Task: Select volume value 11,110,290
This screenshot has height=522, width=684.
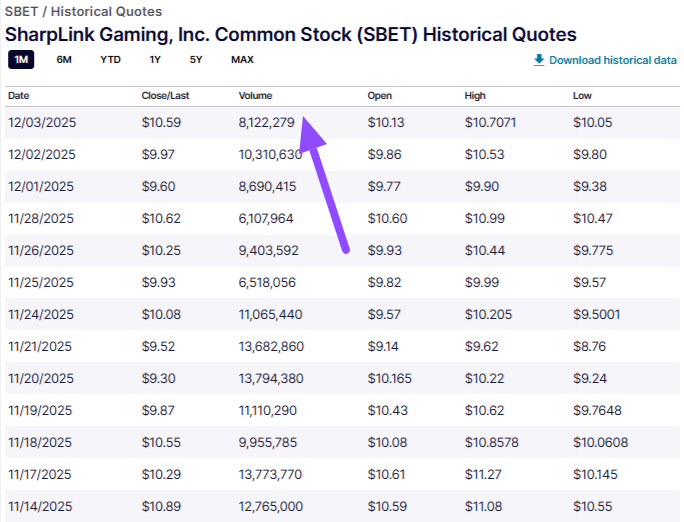Action: tap(268, 411)
